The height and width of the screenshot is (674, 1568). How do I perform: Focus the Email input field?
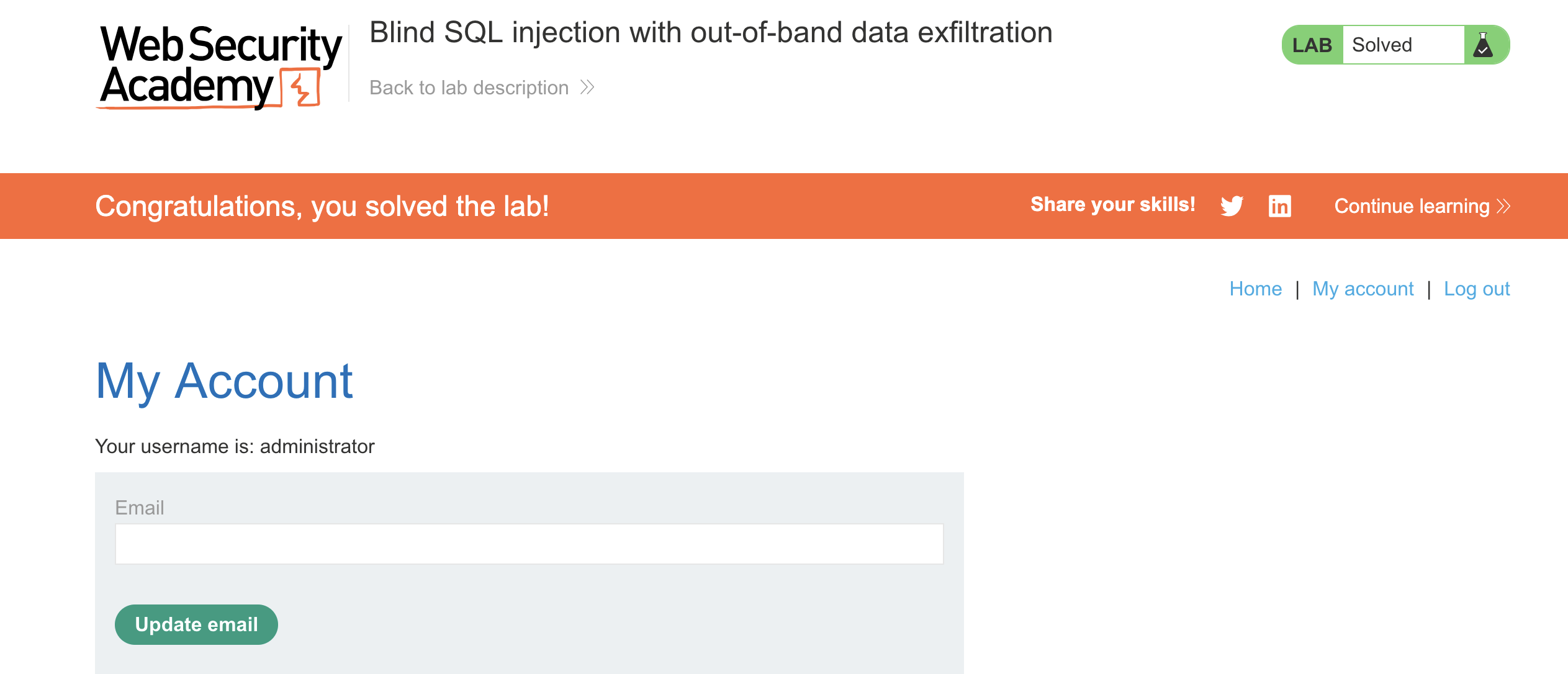click(529, 544)
